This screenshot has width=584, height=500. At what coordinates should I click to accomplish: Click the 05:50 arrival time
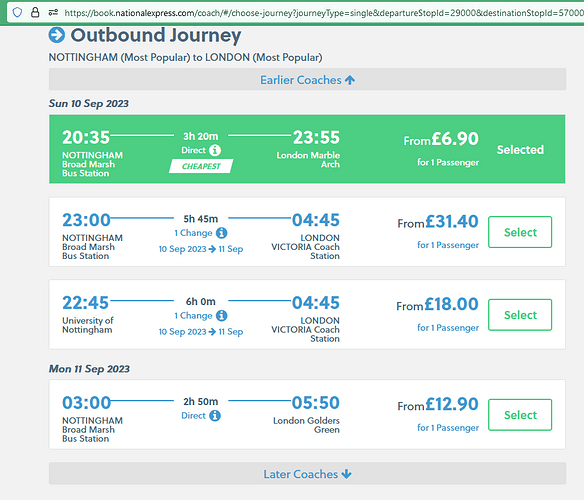click(316, 402)
